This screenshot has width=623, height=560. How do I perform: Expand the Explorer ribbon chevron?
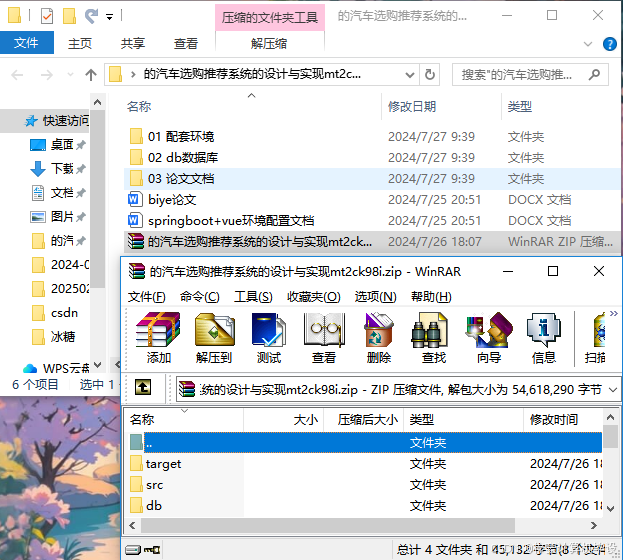[588, 44]
